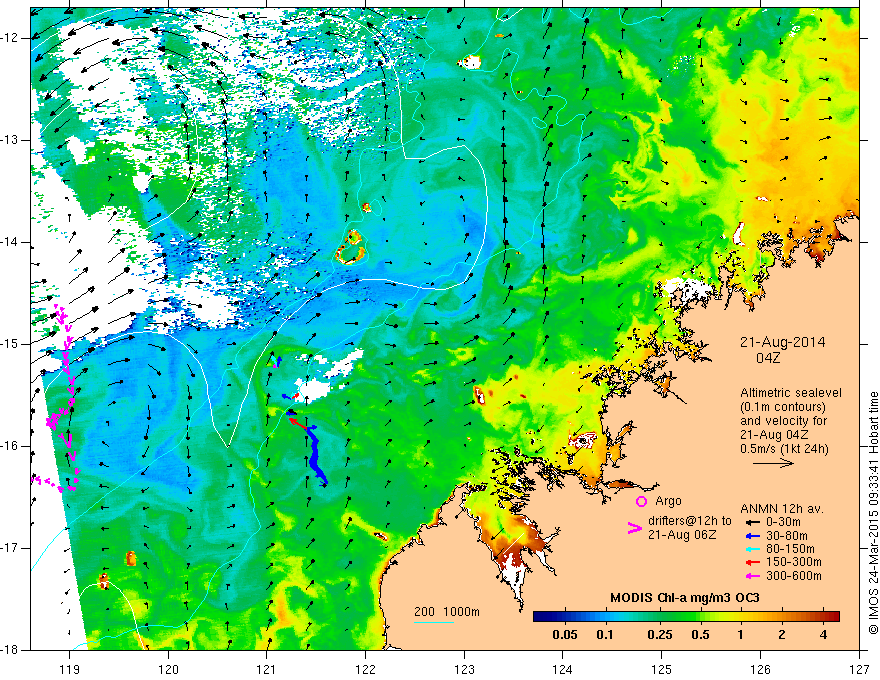This screenshot has width=880, height=680.
Task: Click the '04Z' time label under date
Action: [x=768, y=358]
